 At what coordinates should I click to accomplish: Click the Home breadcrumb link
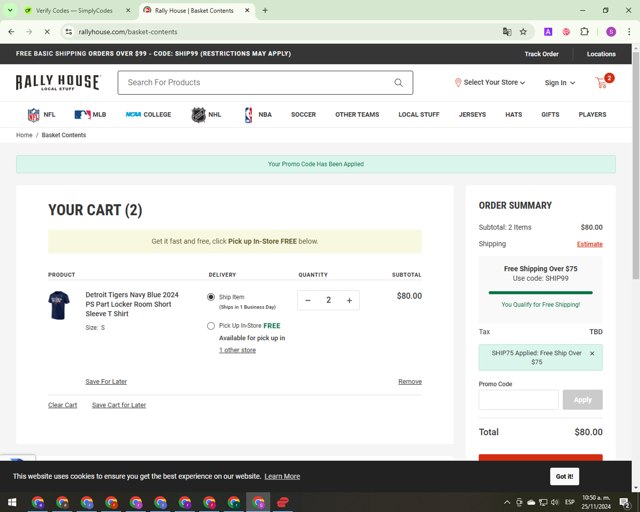click(24, 135)
